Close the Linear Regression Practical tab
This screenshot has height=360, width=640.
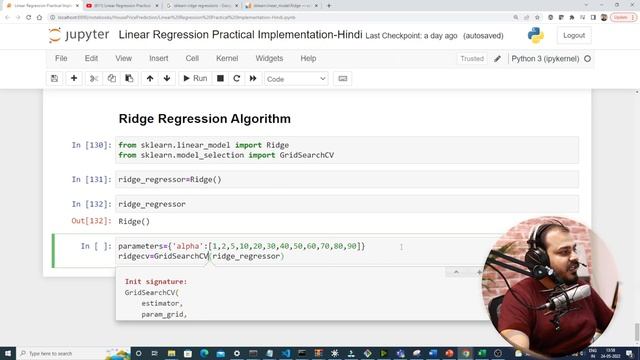[77, 6]
